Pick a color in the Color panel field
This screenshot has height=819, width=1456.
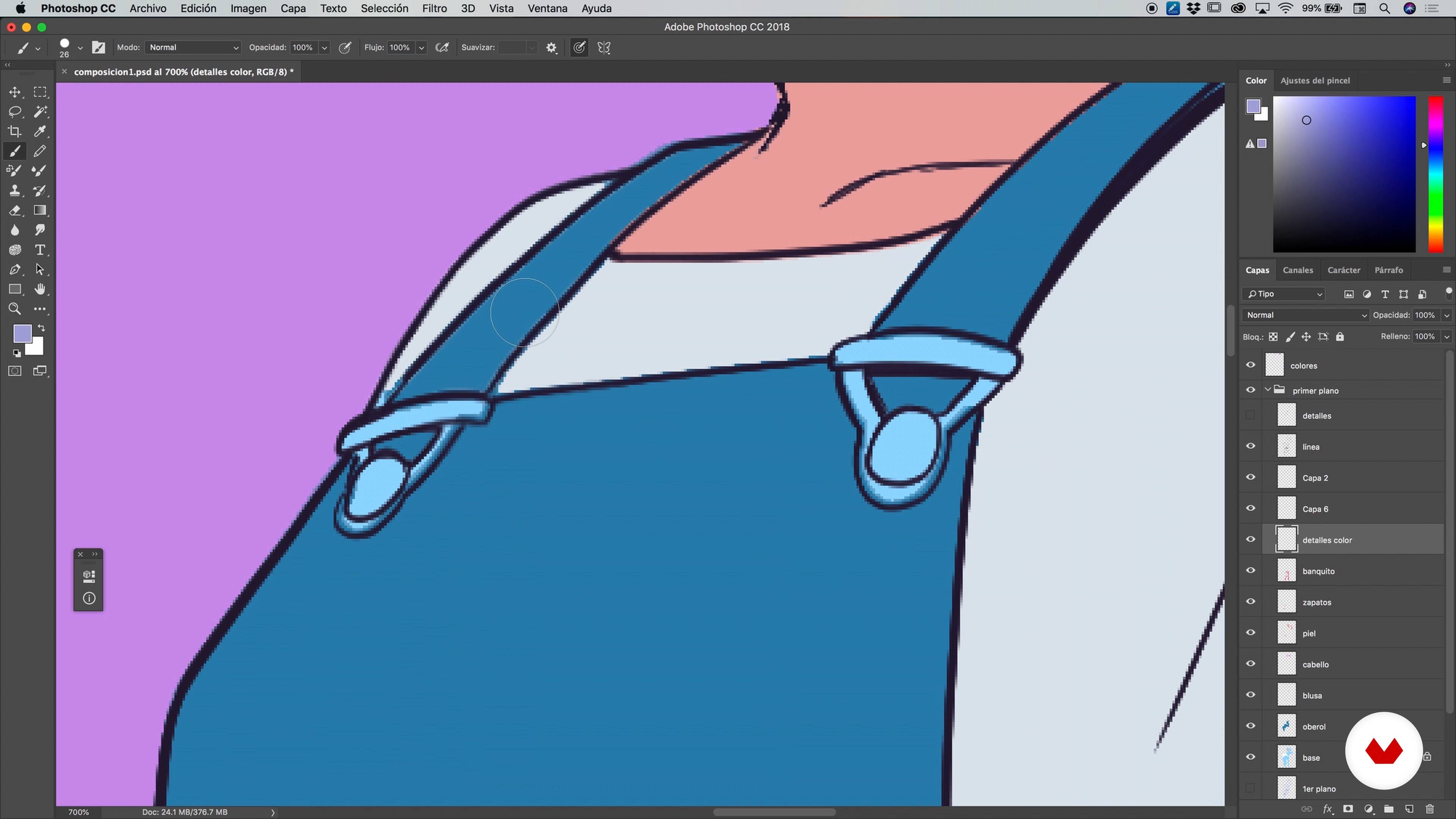pyautogui.click(x=1344, y=174)
